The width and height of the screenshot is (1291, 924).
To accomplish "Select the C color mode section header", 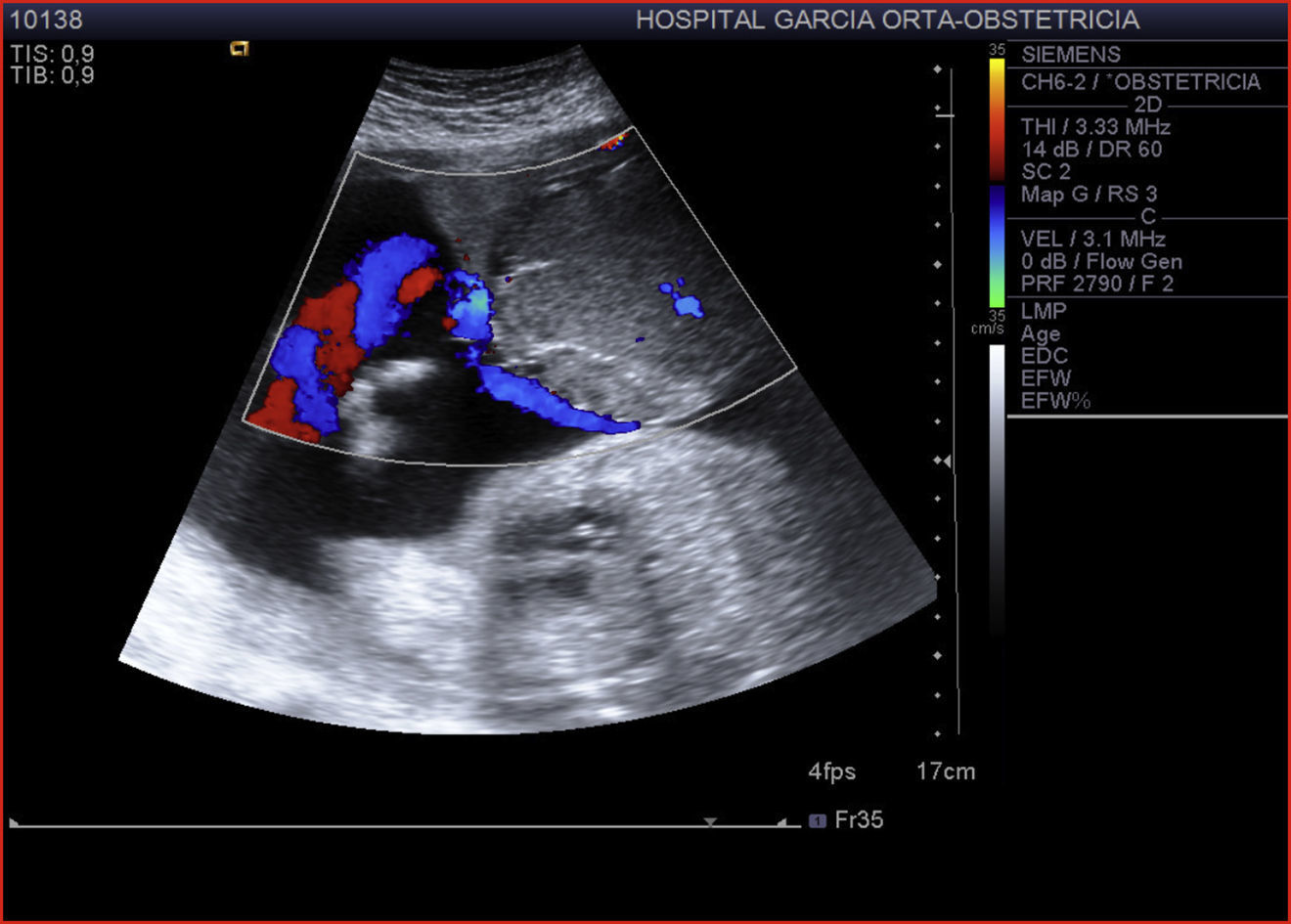I will [1147, 216].
